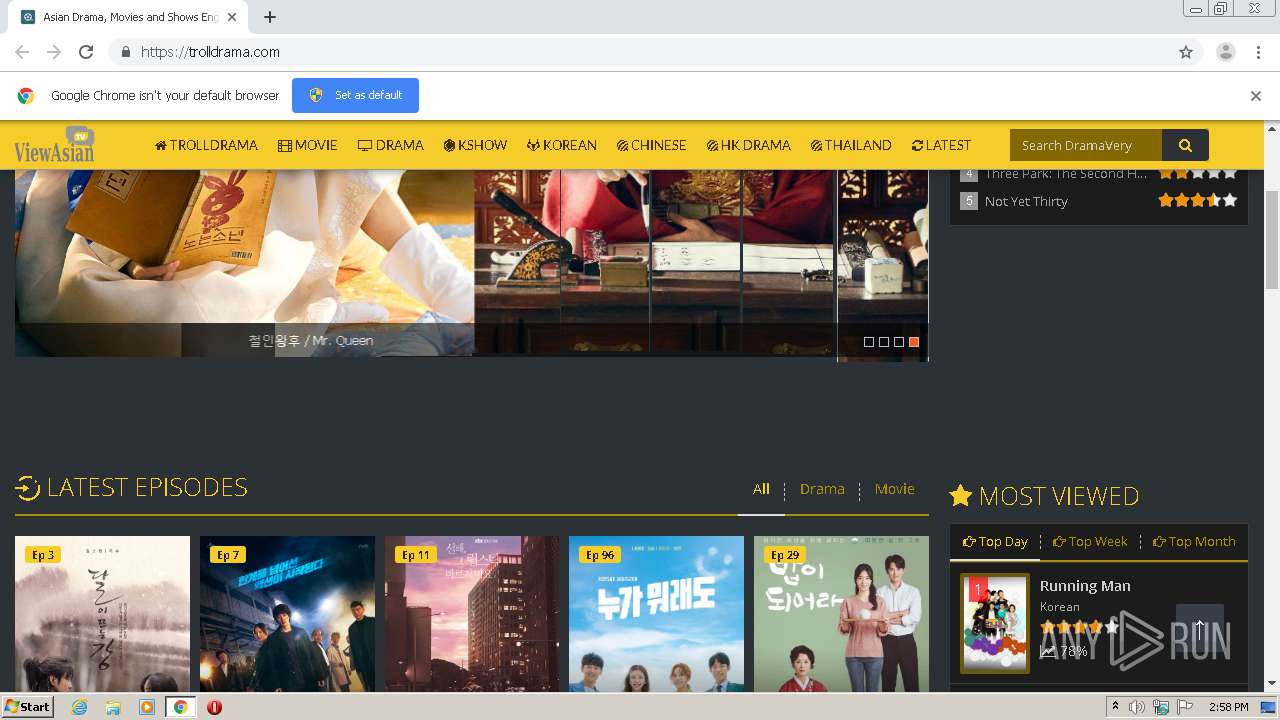Set Chrome as default browser

pyautogui.click(x=355, y=95)
